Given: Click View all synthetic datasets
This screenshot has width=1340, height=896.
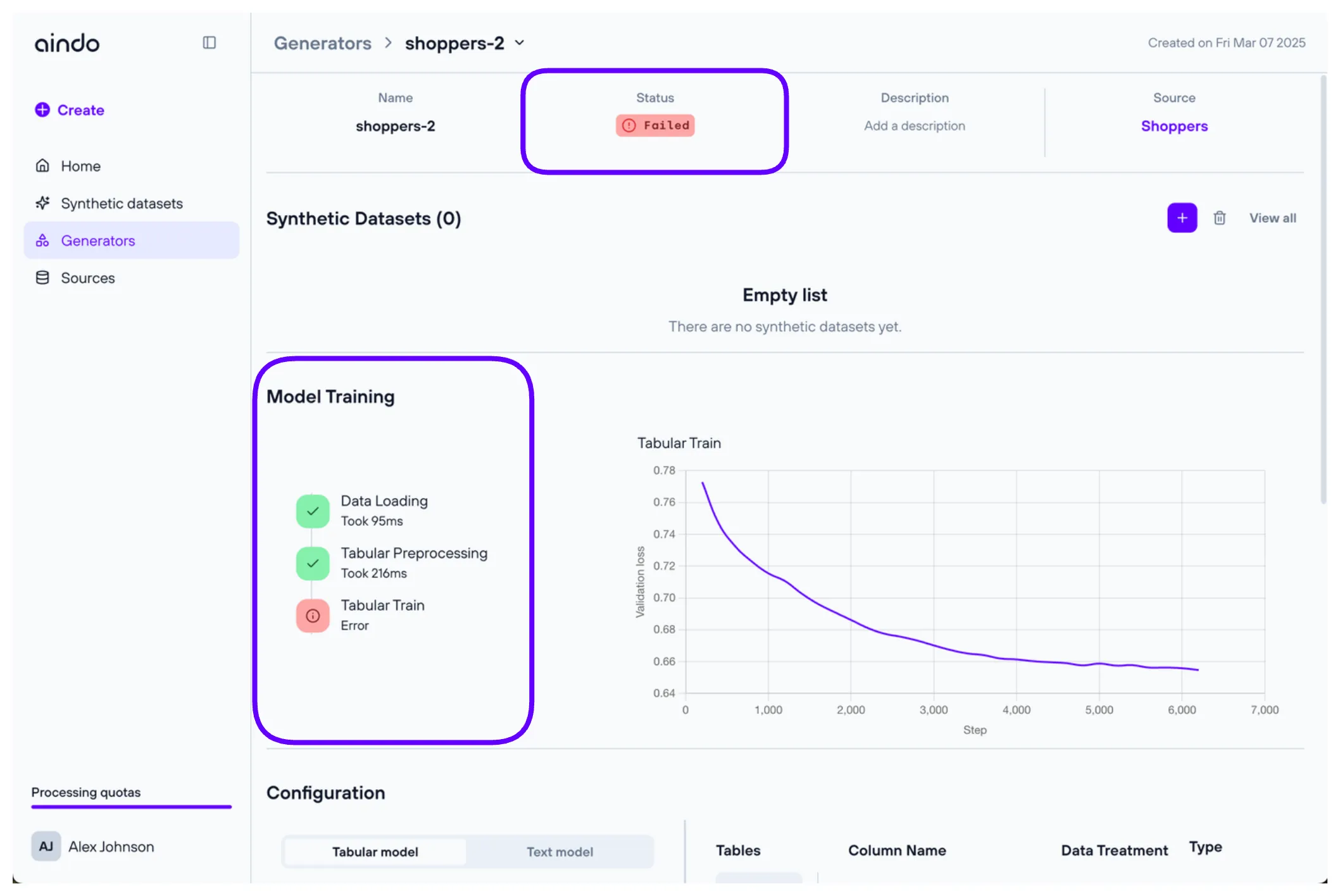Looking at the screenshot, I should click(1272, 218).
